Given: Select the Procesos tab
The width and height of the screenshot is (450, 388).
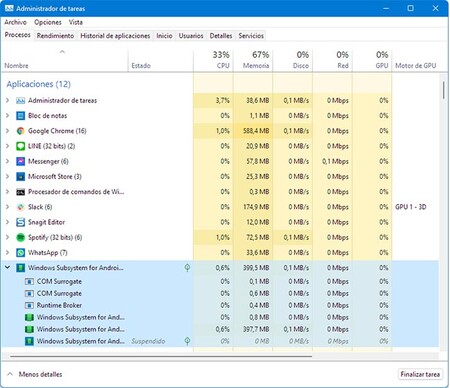Looking at the screenshot, I should (18, 35).
